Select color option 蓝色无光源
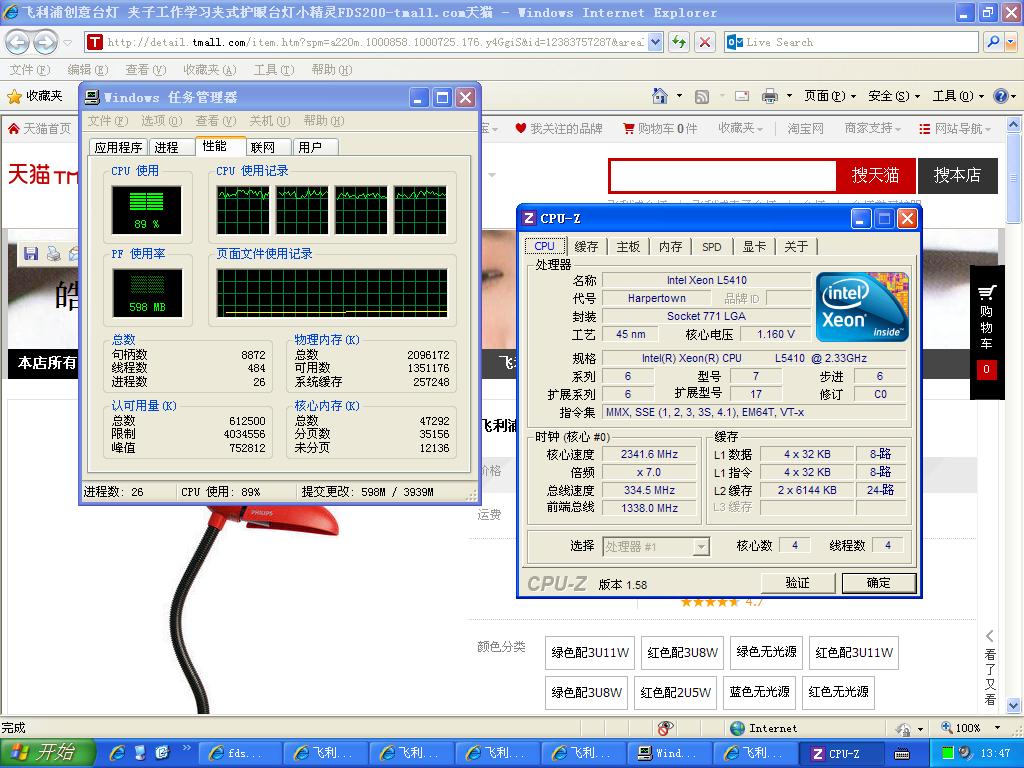The image size is (1024, 768). tap(759, 692)
